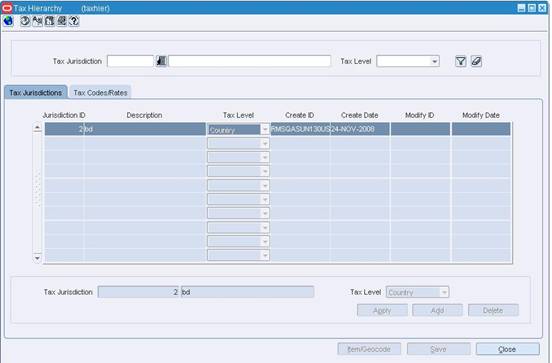Click the Tax Jurisdiction code field in filter
Image resolution: width=552 pixels, height=363 pixels.
pos(130,61)
